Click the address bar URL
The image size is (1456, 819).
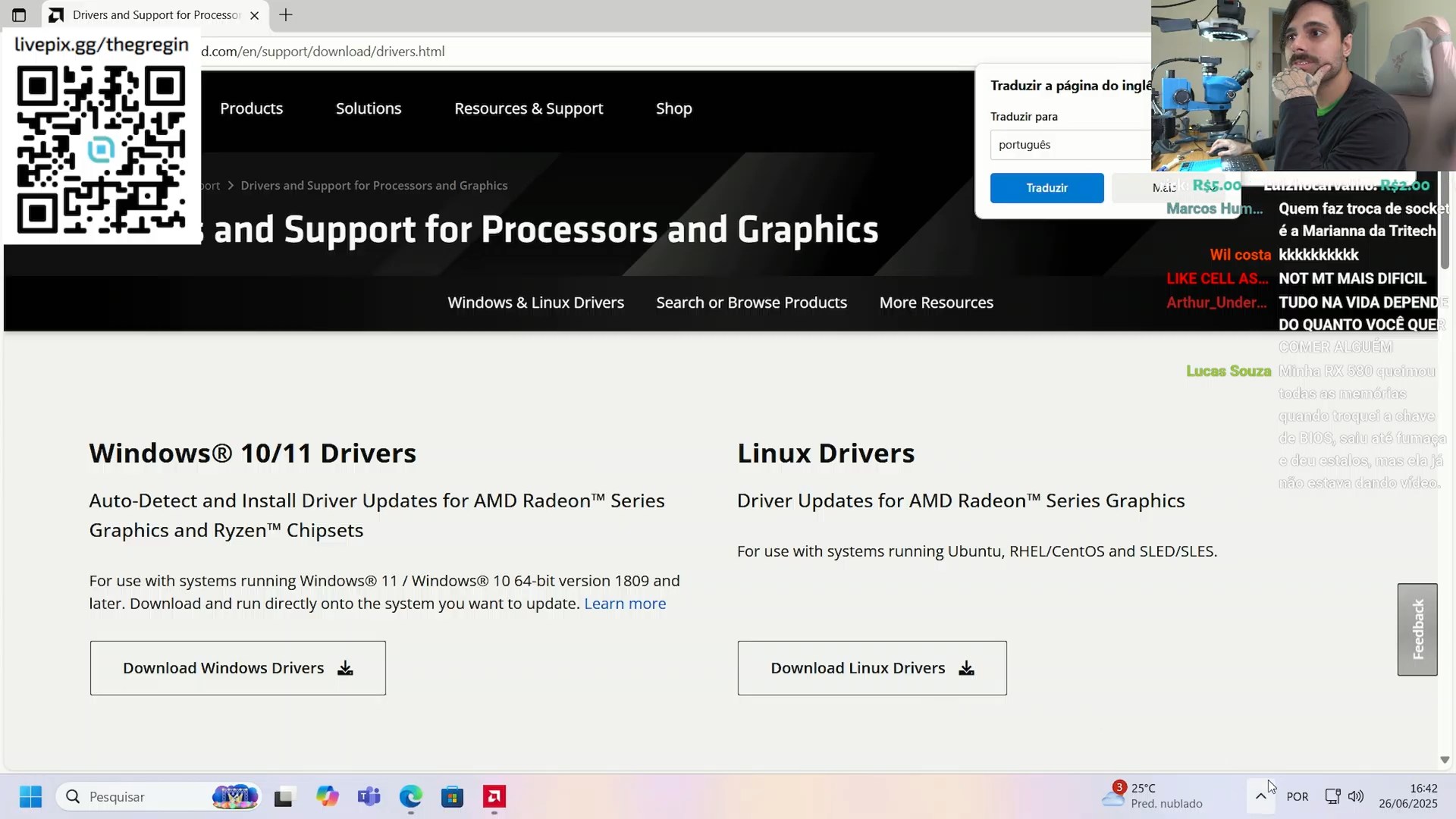[322, 52]
